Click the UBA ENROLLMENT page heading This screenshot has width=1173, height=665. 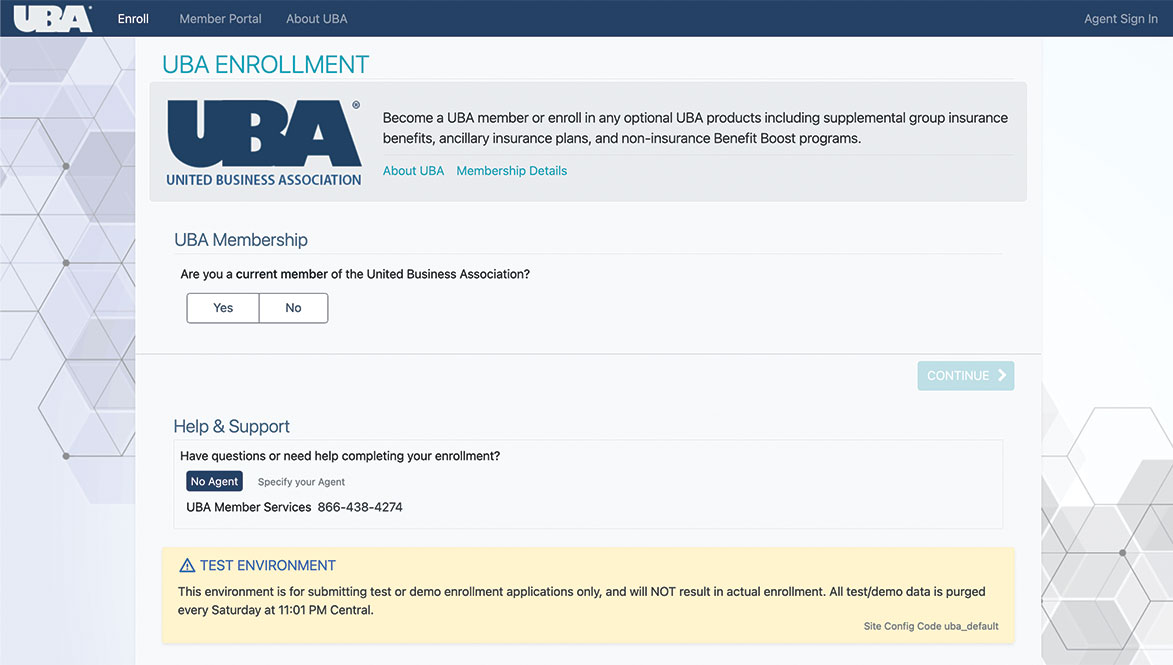coord(265,64)
